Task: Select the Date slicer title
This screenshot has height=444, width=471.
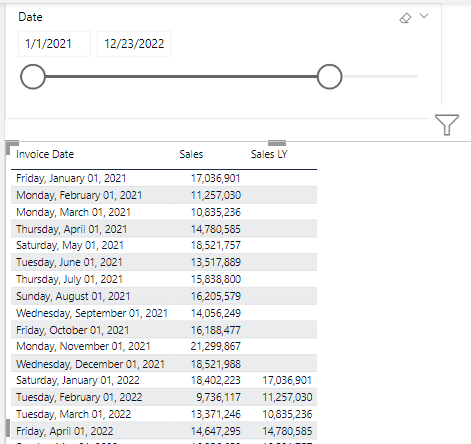Action: (x=30, y=17)
